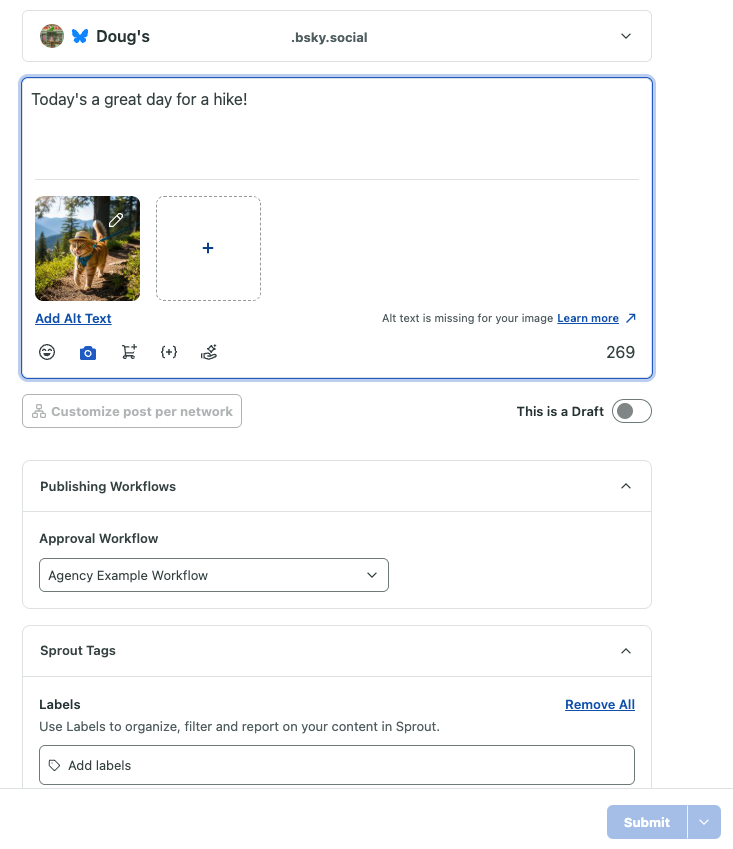Open AI Assist via the sparkle hand icon

209,352
